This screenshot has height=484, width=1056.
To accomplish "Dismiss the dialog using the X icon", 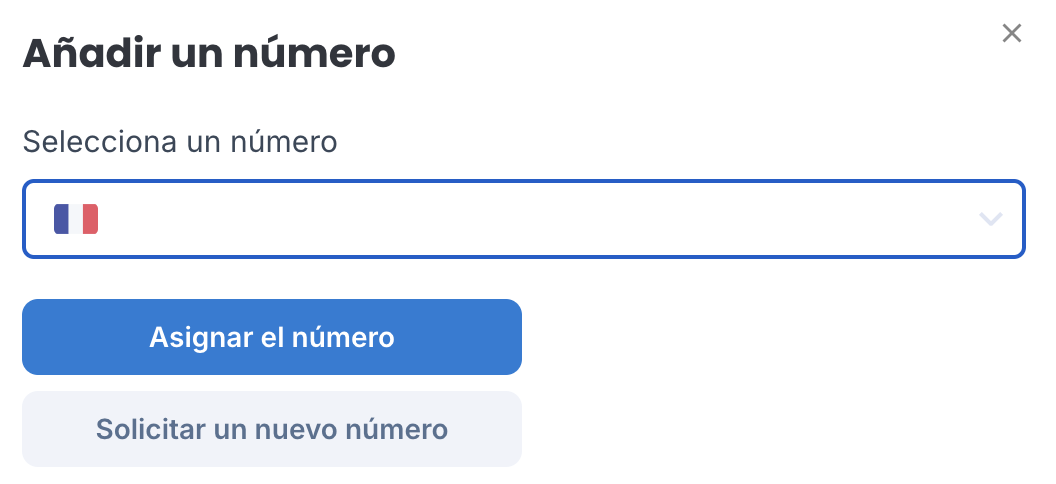I will (1012, 33).
